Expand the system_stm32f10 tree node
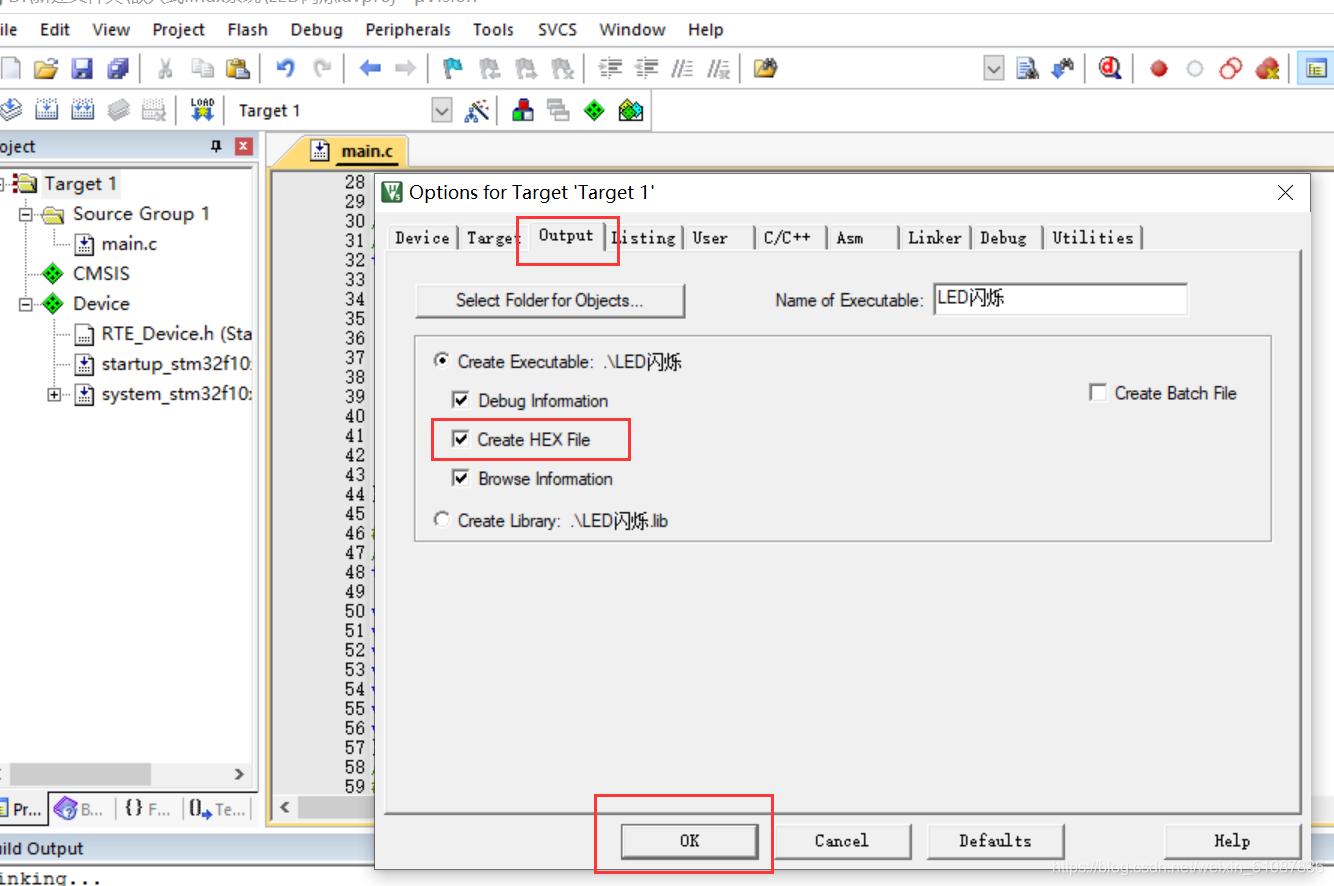The width and height of the screenshot is (1334, 886). tap(54, 394)
